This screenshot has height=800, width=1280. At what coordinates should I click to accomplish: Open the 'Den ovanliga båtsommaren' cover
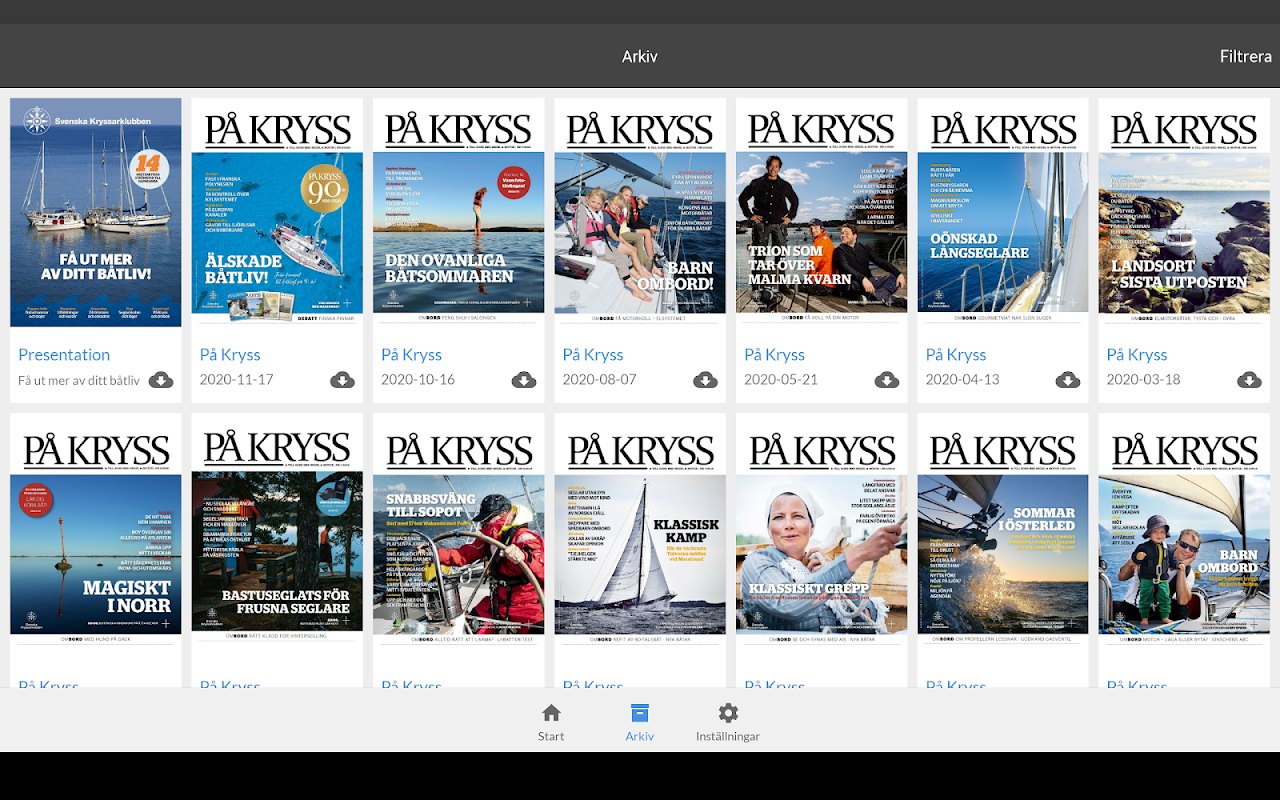coord(459,212)
